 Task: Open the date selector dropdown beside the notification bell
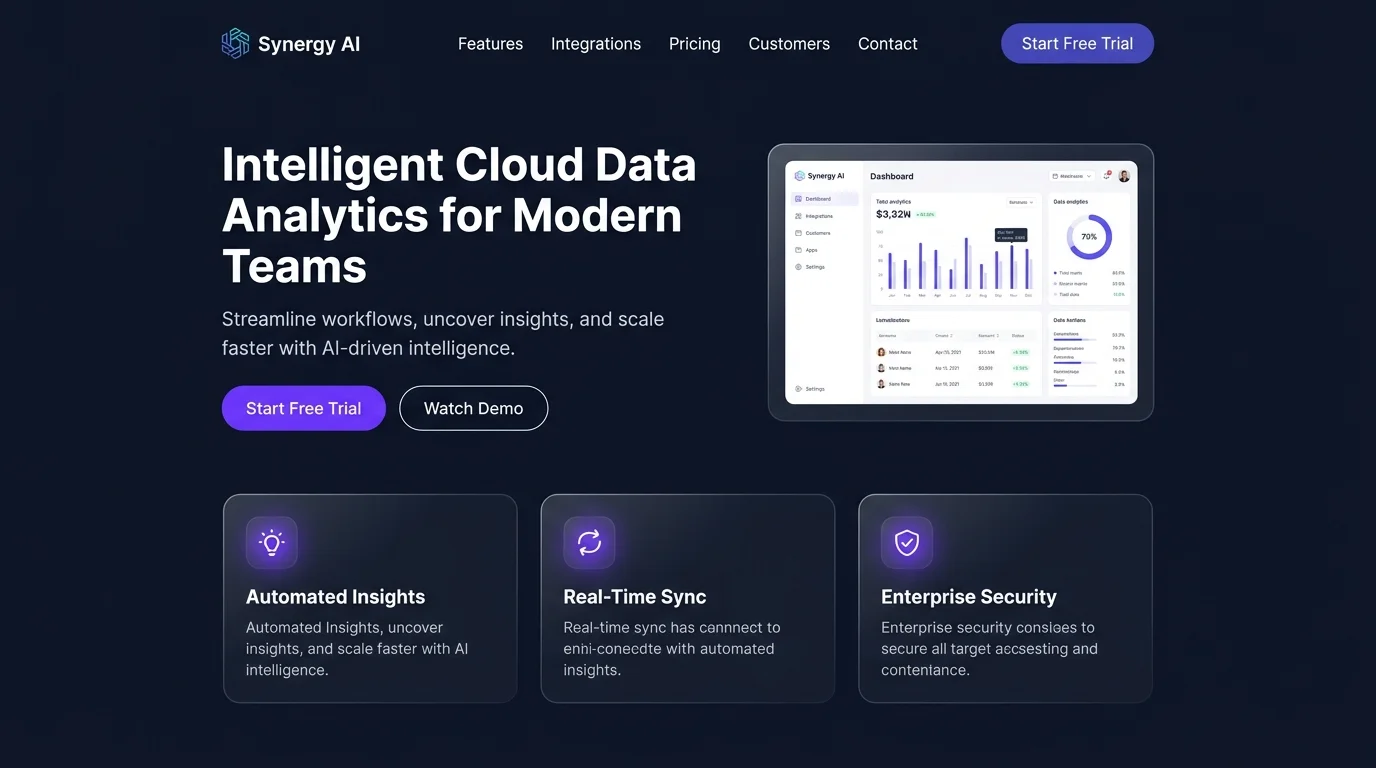pyautogui.click(x=1072, y=176)
